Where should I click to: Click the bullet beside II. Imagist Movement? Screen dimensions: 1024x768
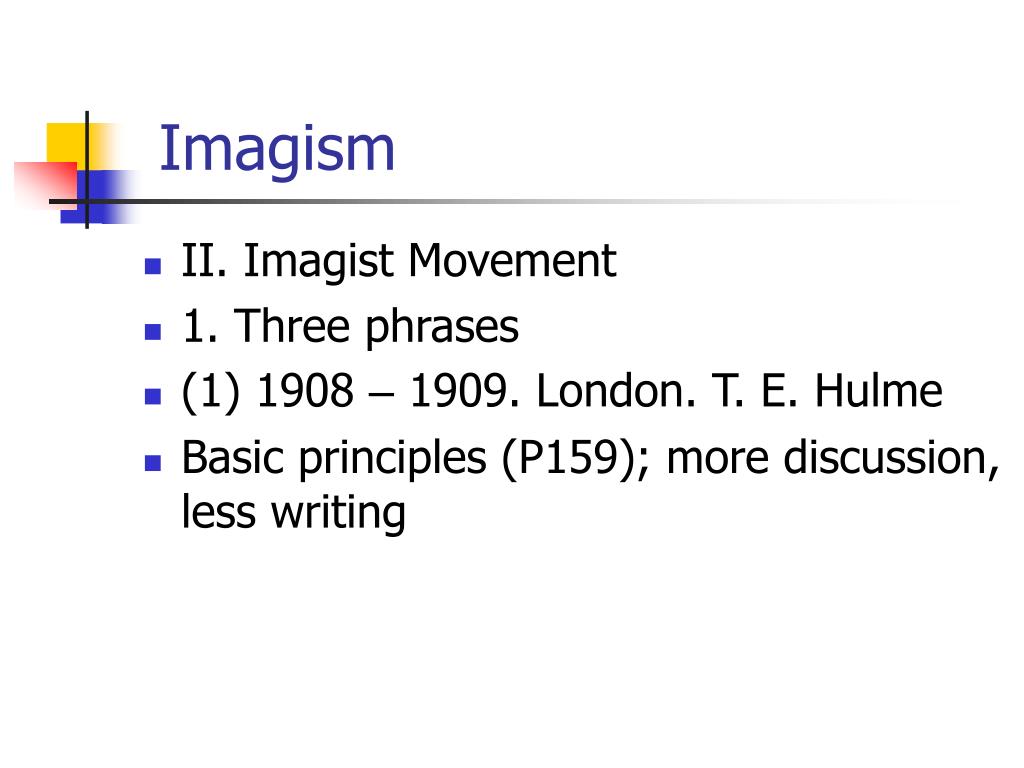pyautogui.click(x=153, y=266)
